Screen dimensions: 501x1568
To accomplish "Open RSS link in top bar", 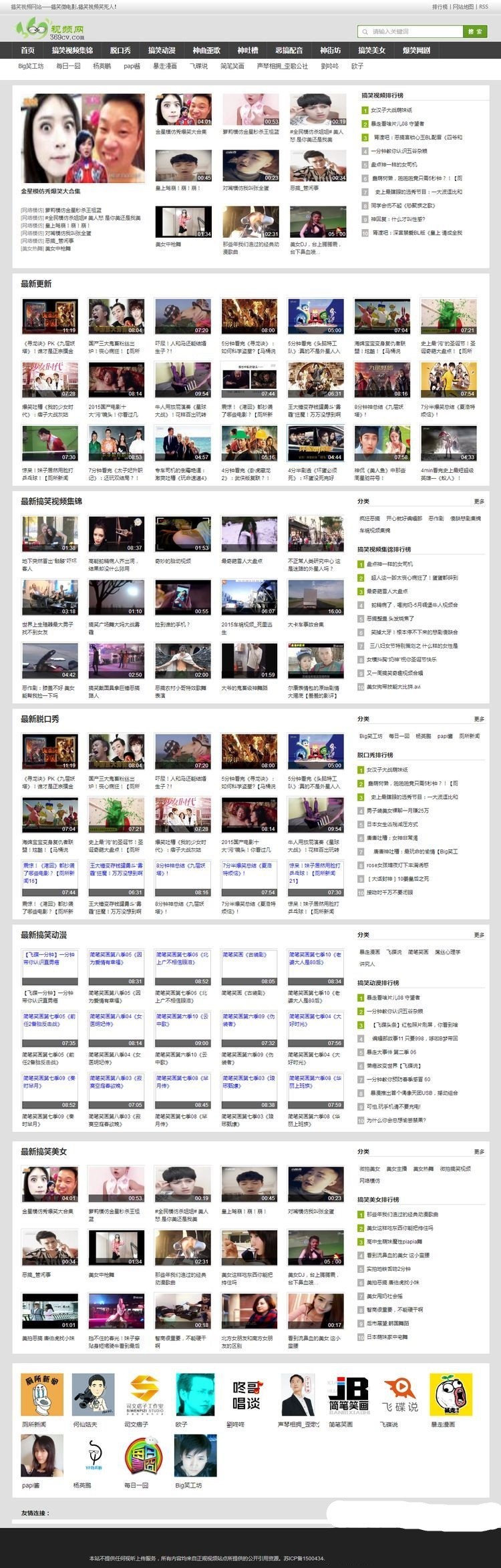I will click(484, 7).
